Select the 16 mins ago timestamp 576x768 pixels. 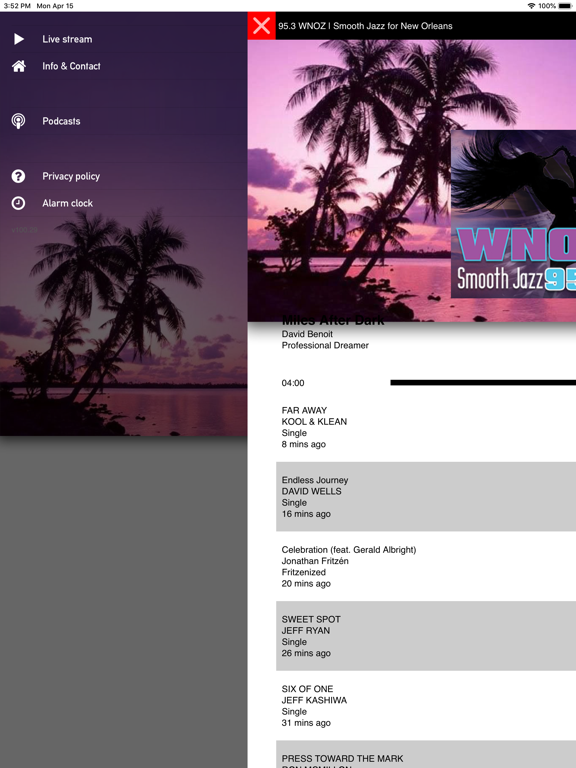306,514
